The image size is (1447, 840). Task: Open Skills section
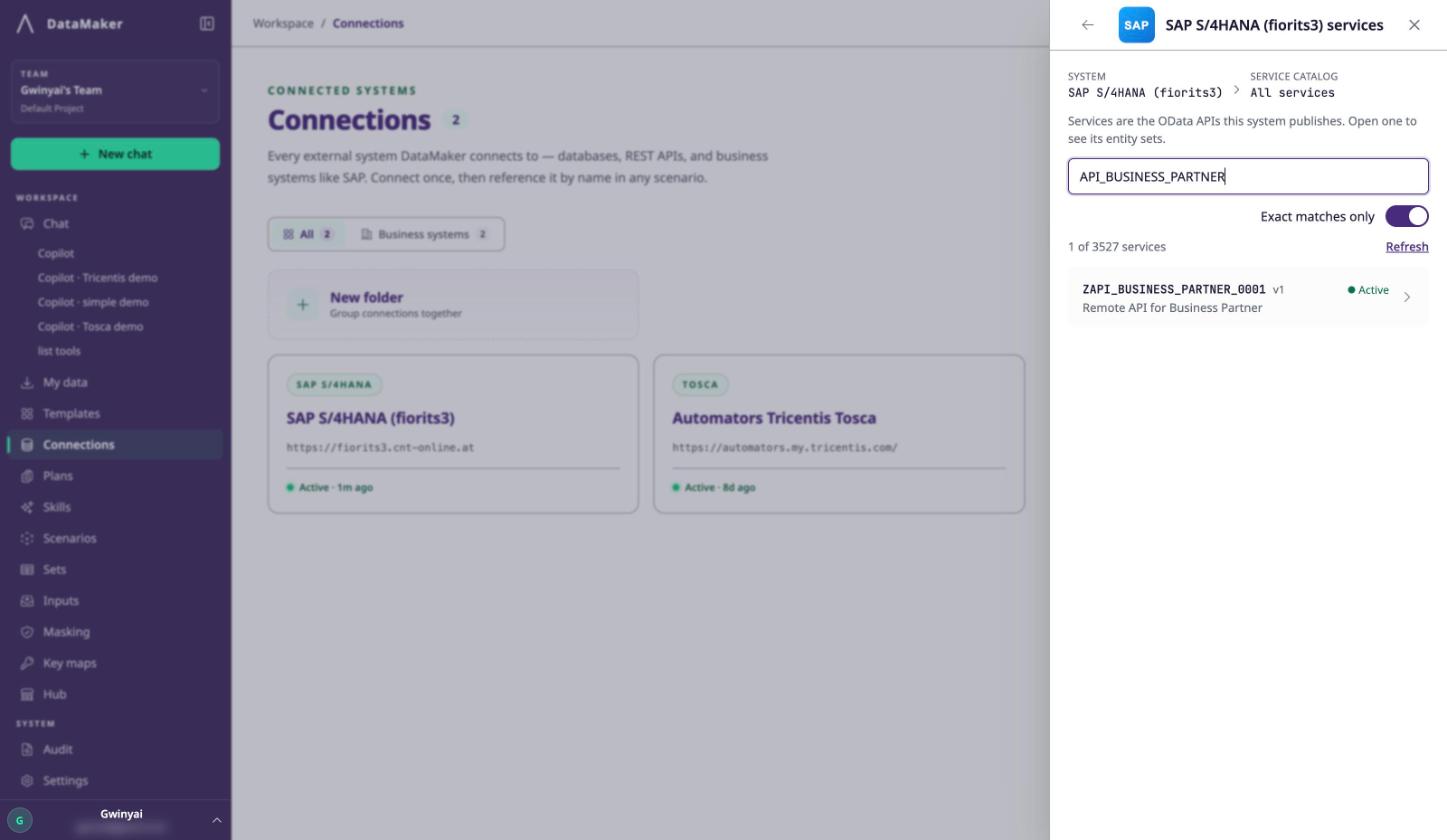(57, 507)
